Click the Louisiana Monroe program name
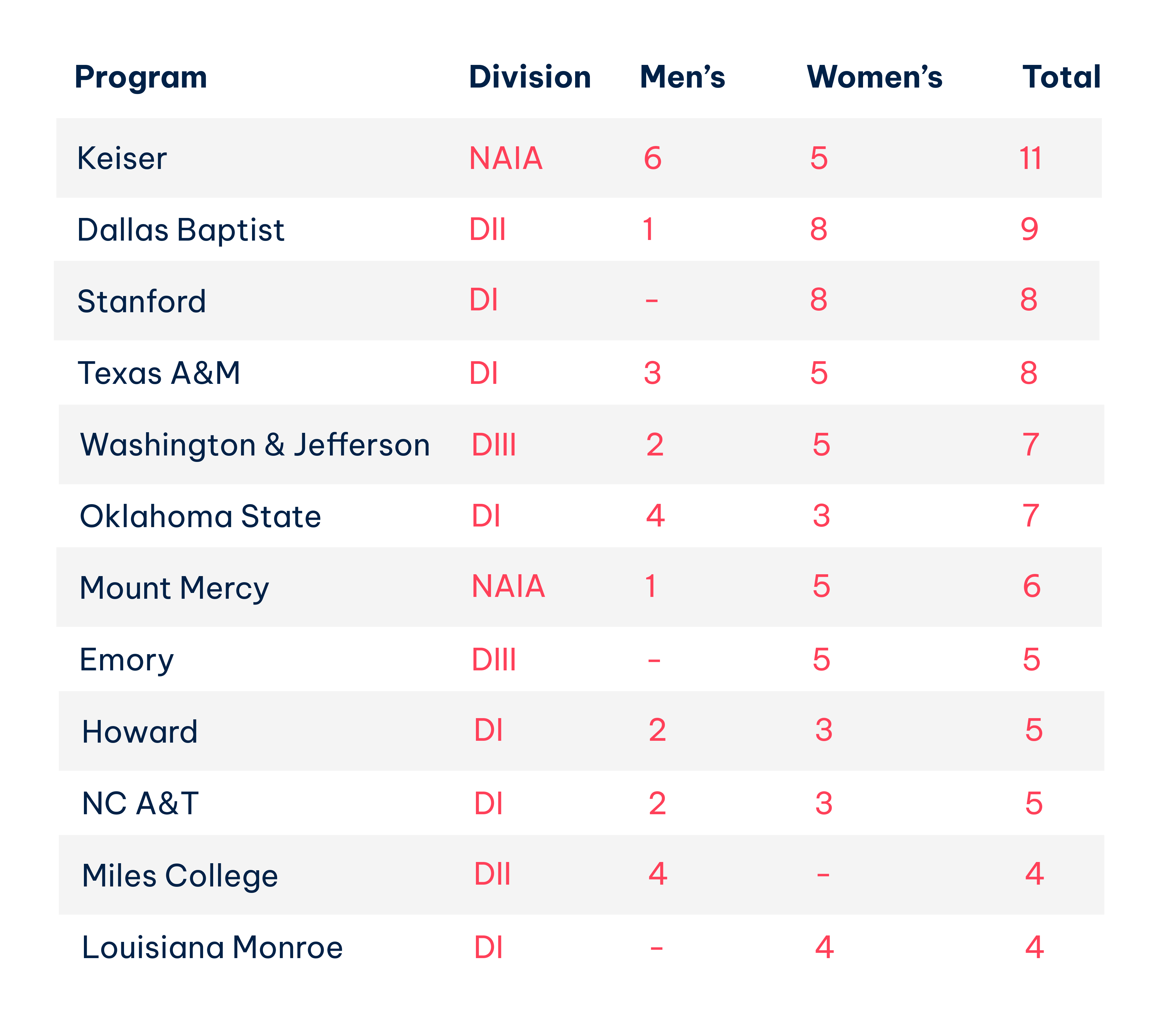 (212, 947)
